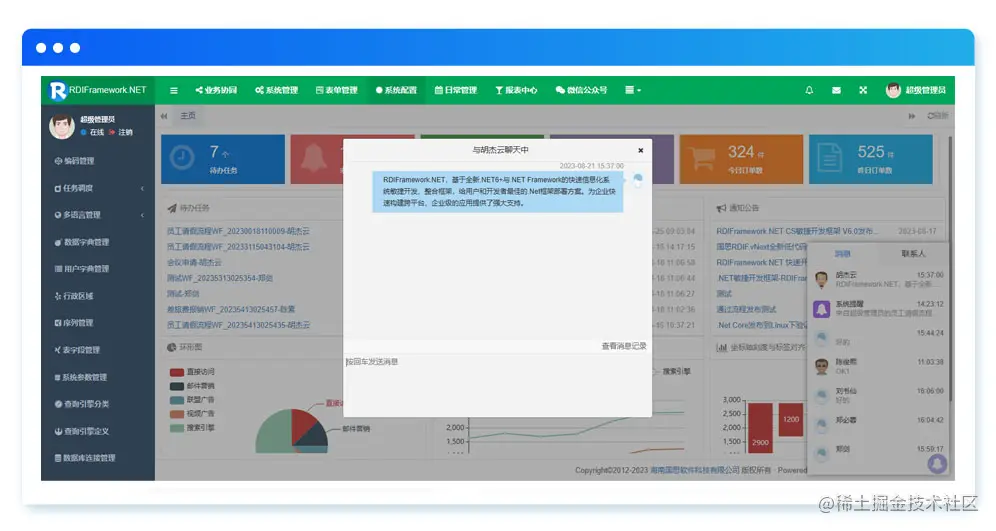
Task: Open task 会议申请-胡杰云
Action: coord(194,262)
